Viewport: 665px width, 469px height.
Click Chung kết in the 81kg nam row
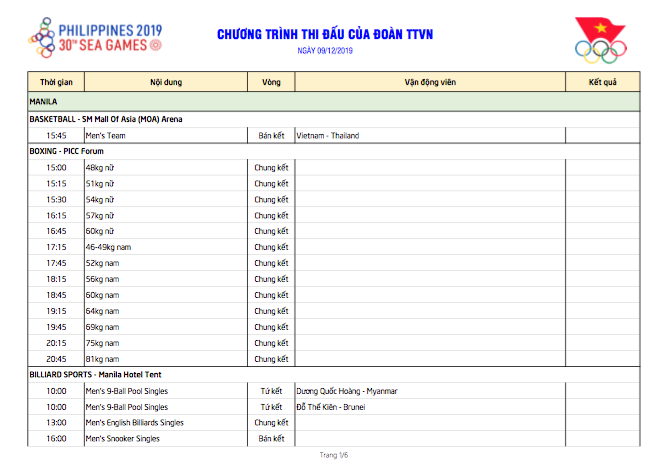coord(271,359)
